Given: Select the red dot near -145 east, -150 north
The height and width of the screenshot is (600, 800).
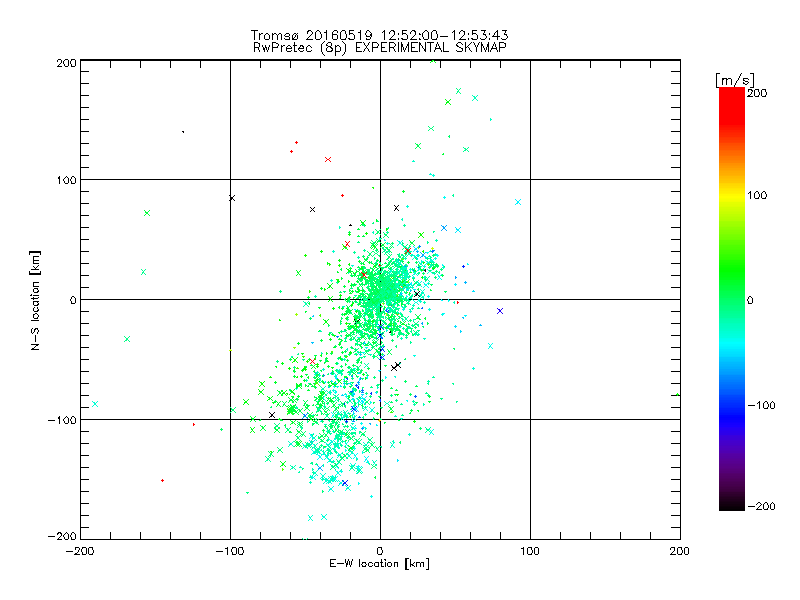Looking at the screenshot, I should 162,481.
